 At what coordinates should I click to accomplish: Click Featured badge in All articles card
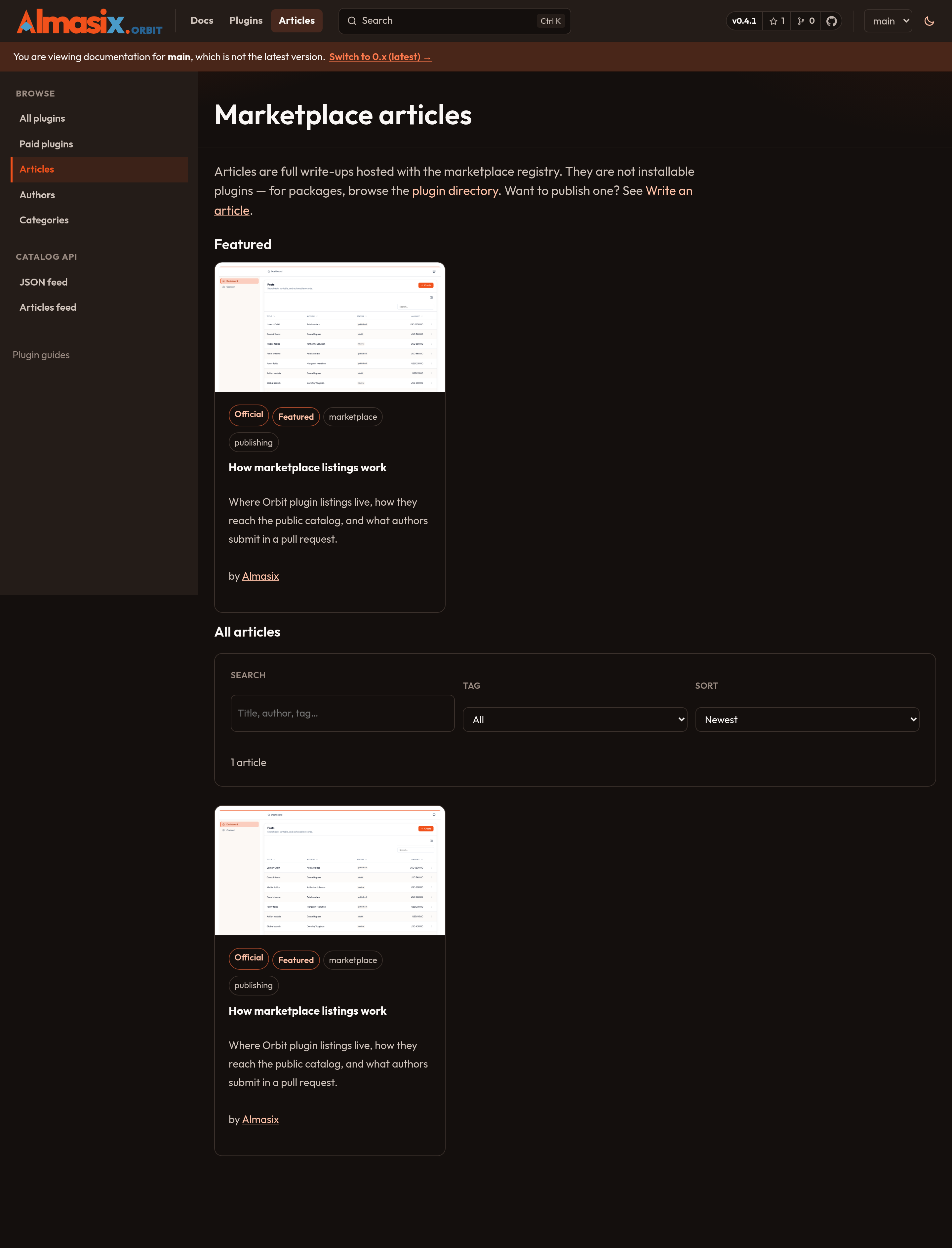[x=296, y=960]
